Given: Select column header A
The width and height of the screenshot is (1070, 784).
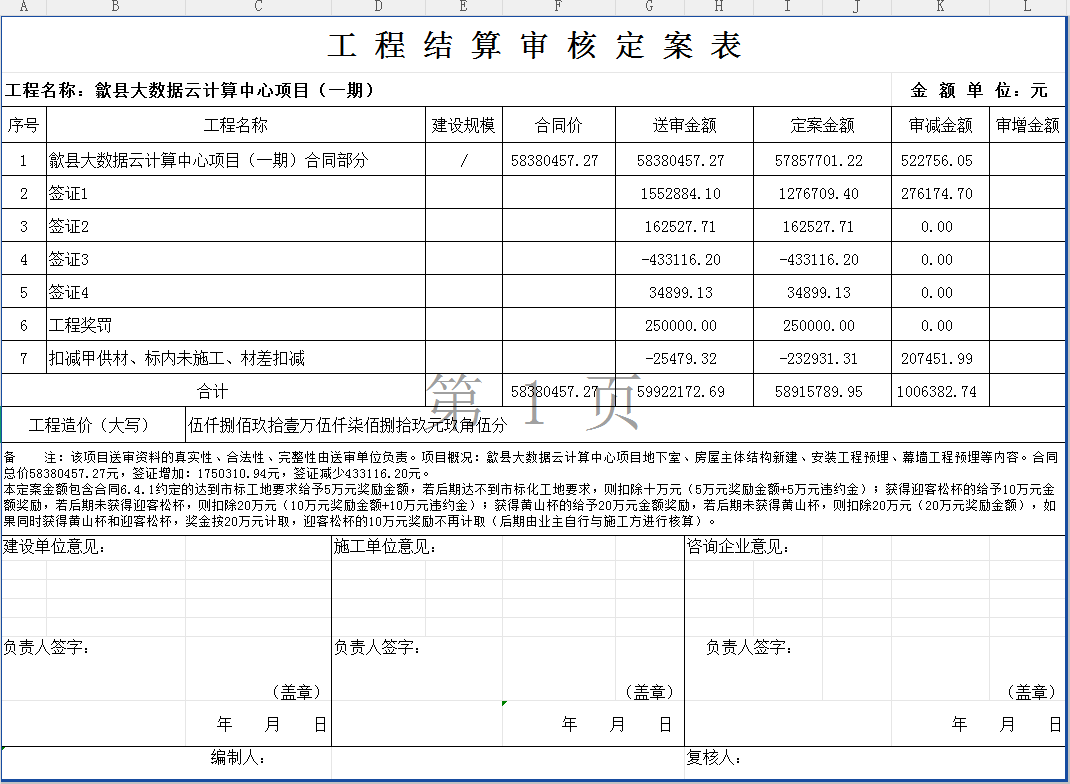Looking at the screenshot, I should [x=24, y=7].
